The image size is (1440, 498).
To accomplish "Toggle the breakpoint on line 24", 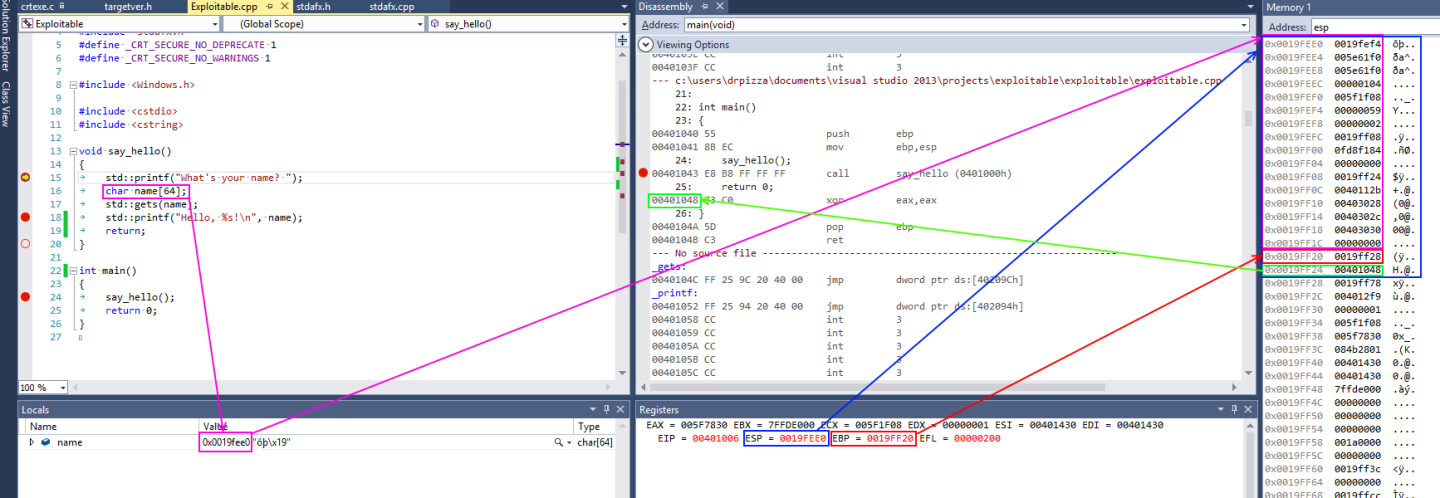I will click(x=25, y=297).
